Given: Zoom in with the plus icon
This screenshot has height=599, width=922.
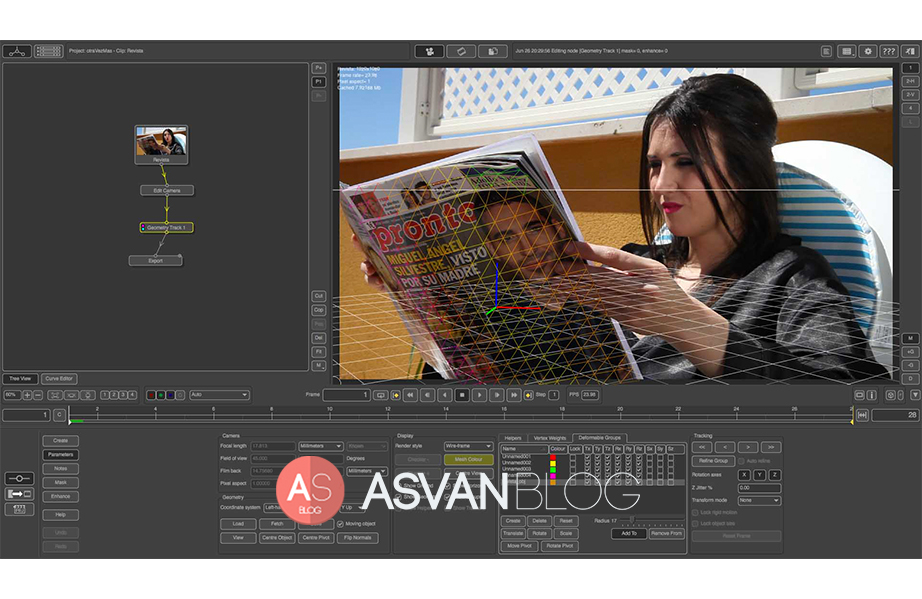Looking at the screenshot, I should (x=27, y=395).
